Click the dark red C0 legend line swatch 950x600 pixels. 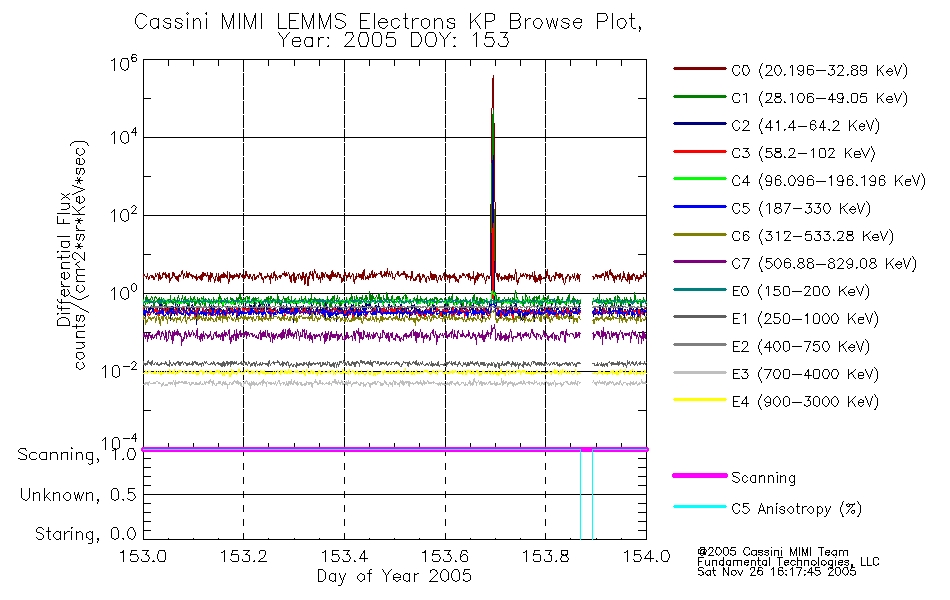click(700, 69)
